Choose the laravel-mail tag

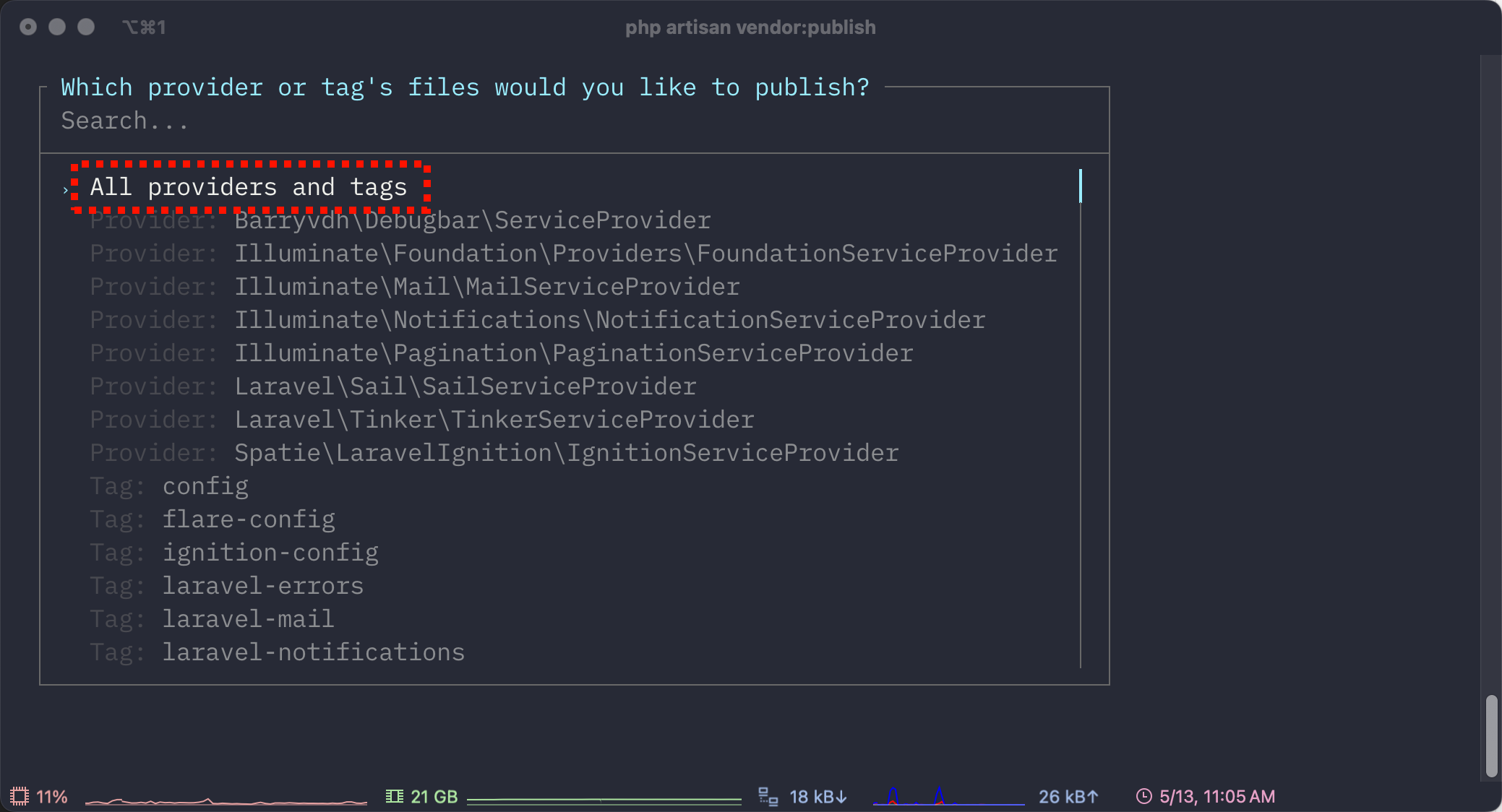213,619
